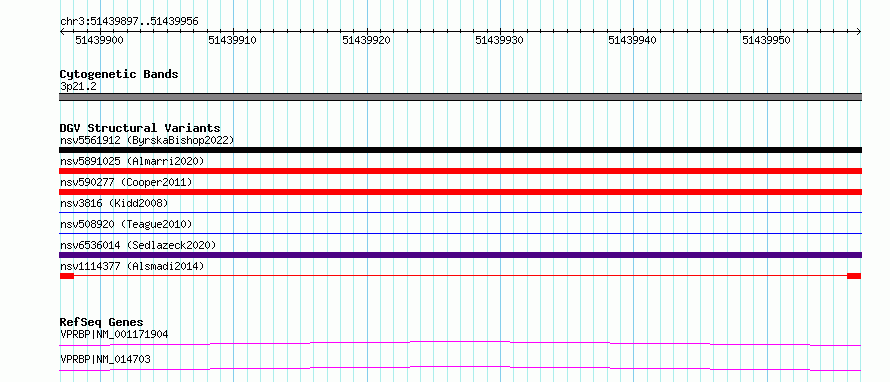
Task: Click ruler tick label 51439910
Action: coord(232,40)
